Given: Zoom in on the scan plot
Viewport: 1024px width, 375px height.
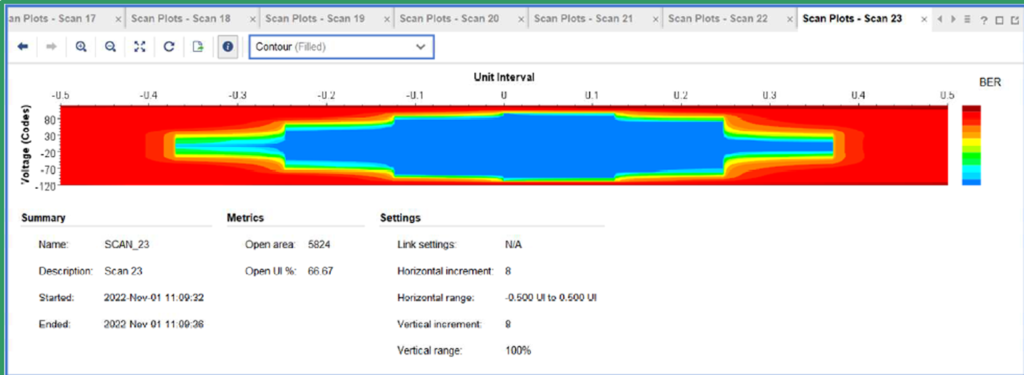Looking at the screenshot, I should (81, 47).
